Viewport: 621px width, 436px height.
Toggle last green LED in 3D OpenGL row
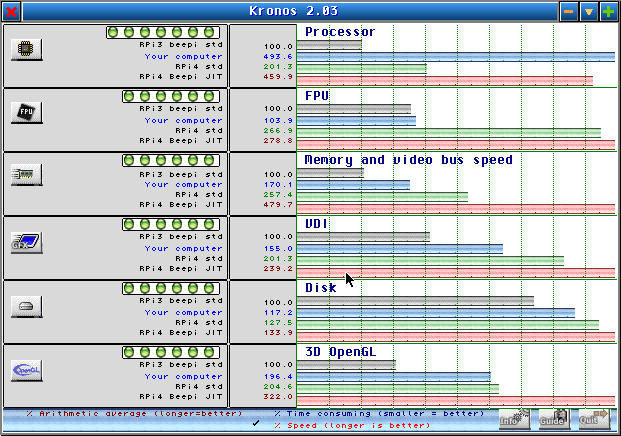(209, 352)
